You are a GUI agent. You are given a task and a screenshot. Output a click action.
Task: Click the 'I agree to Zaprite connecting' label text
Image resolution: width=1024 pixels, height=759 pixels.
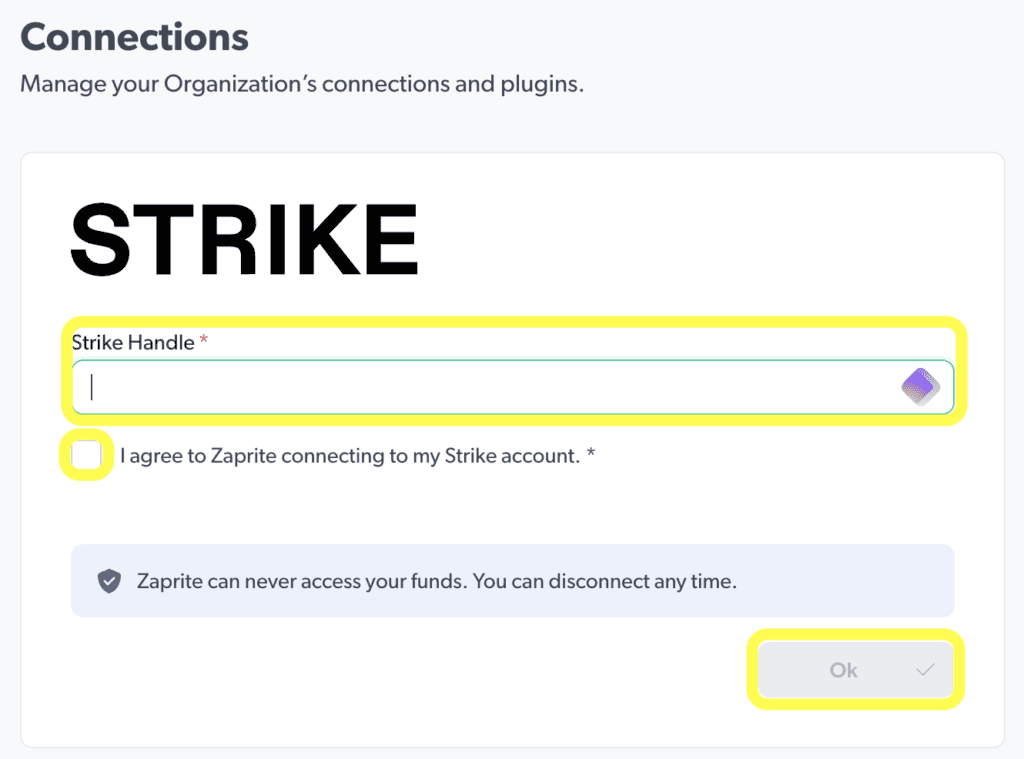(300, 456)
